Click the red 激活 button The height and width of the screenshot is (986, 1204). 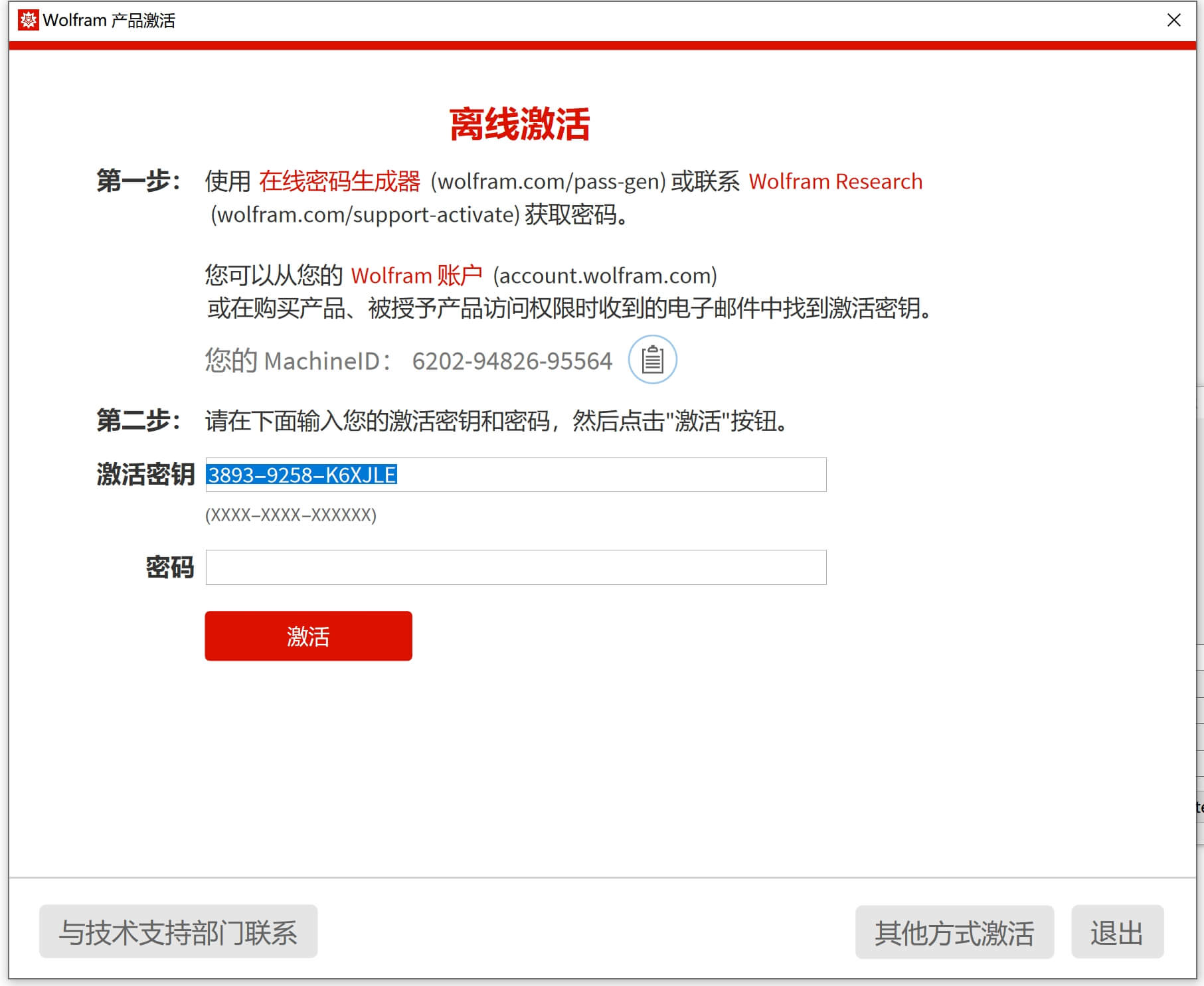tap(308, 636)
